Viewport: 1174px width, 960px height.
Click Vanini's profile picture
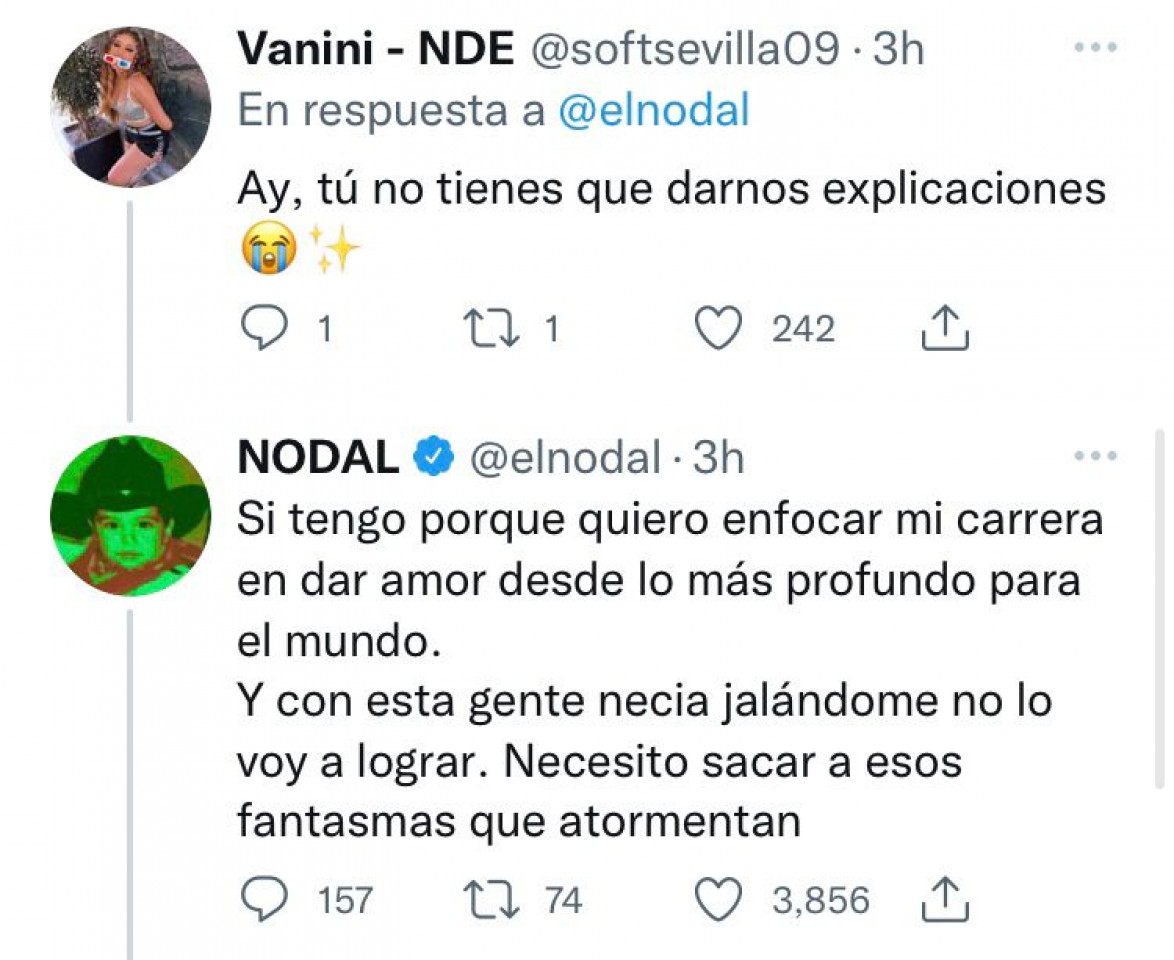tap(130, 107)
